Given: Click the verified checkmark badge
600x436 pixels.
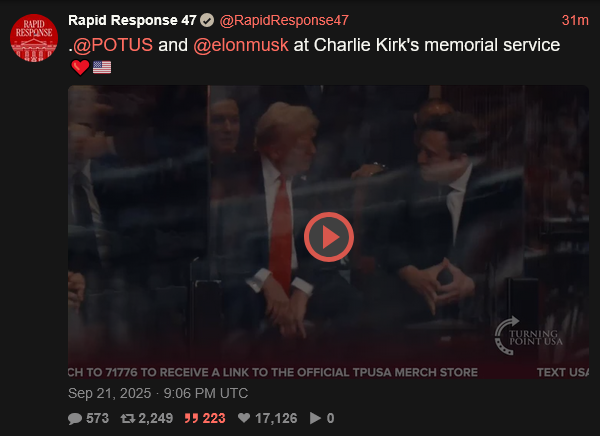Looking at the screenshot, I should [207, 20].
